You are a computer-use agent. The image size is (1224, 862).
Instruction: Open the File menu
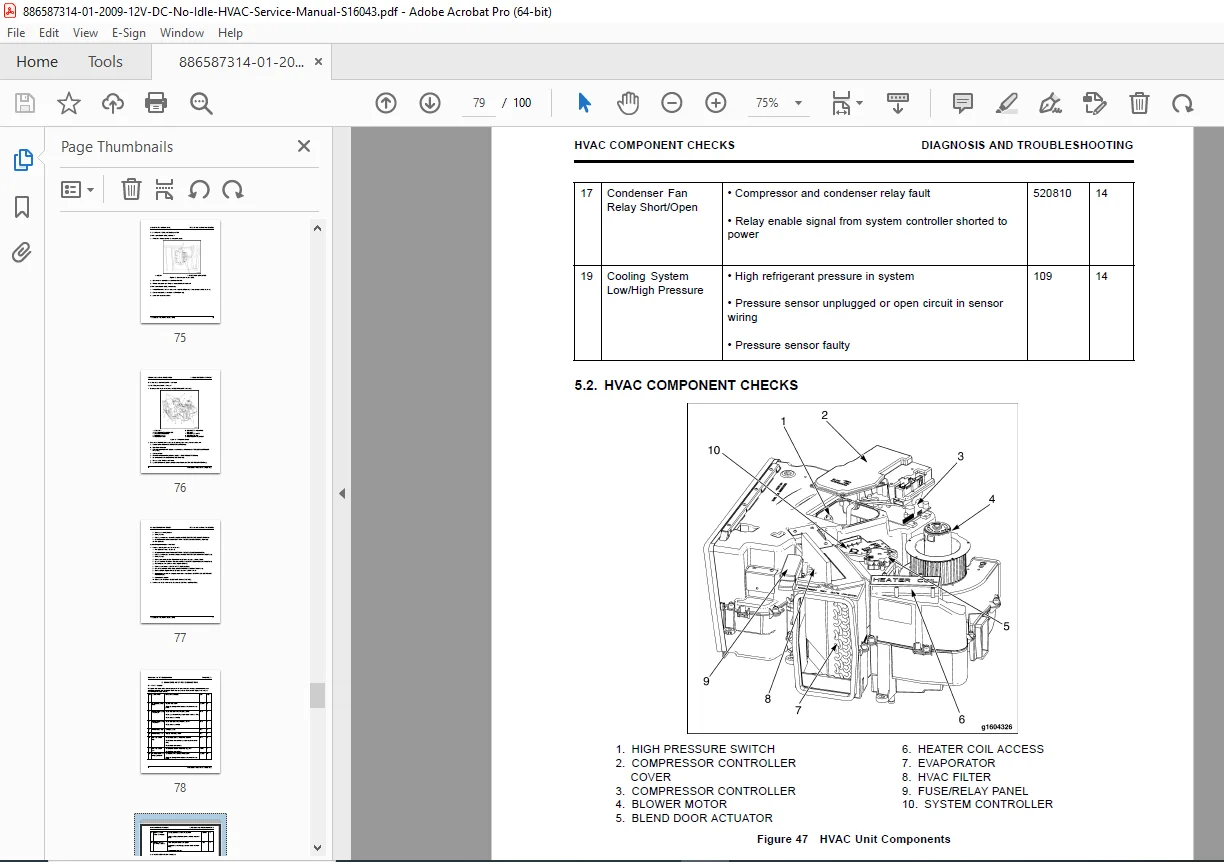(x=16, y=33)
